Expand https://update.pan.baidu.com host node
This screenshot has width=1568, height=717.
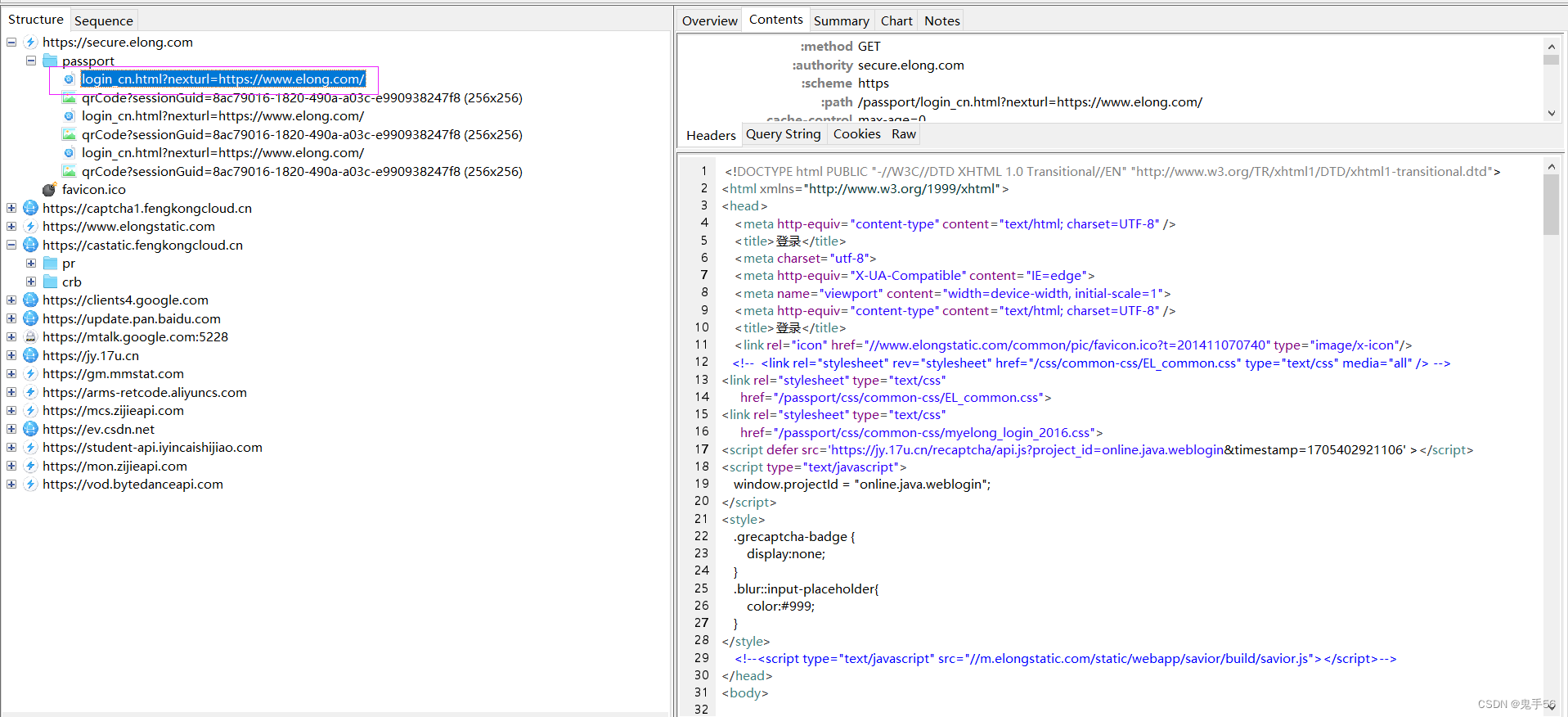(x=11, y=318)
